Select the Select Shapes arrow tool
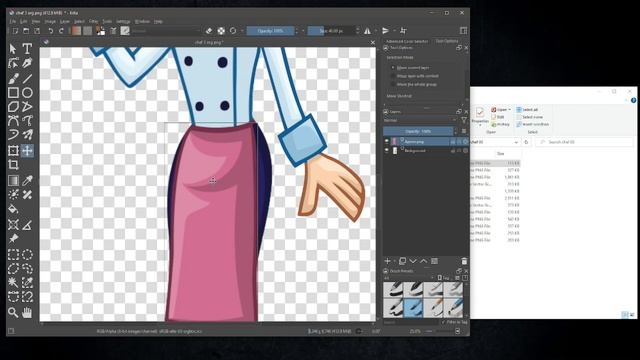 coord(13,49)
